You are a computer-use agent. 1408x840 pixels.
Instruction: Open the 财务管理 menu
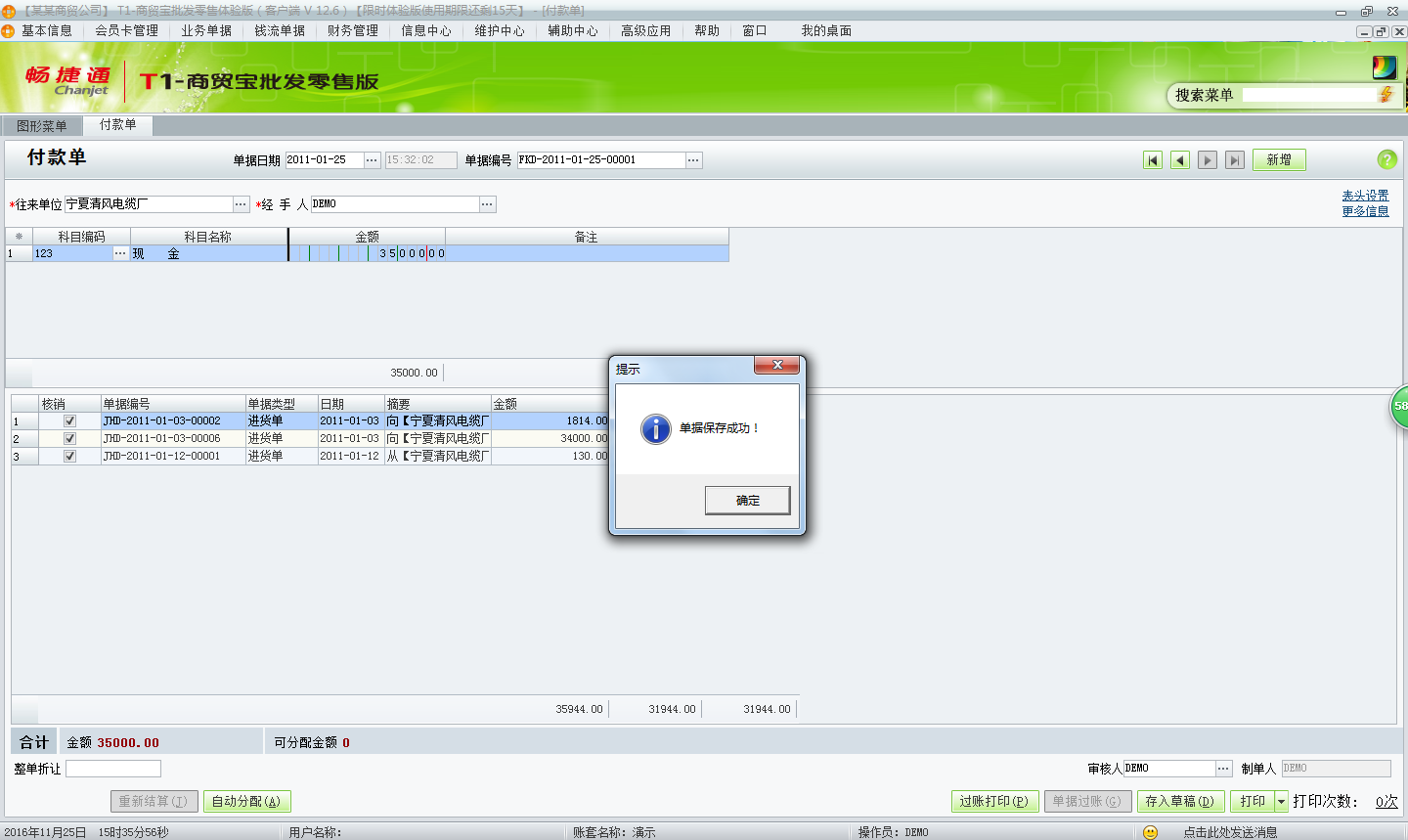351,30
